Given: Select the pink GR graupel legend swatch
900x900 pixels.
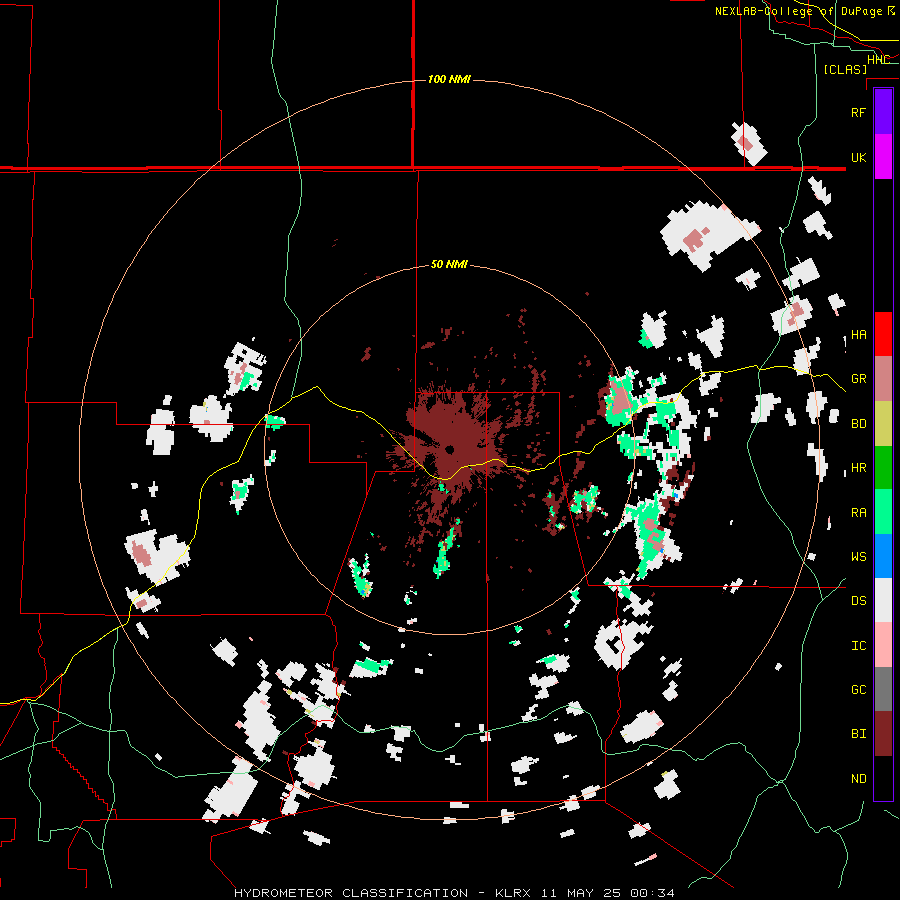Looking at the screenshot, I should [883, 378].
